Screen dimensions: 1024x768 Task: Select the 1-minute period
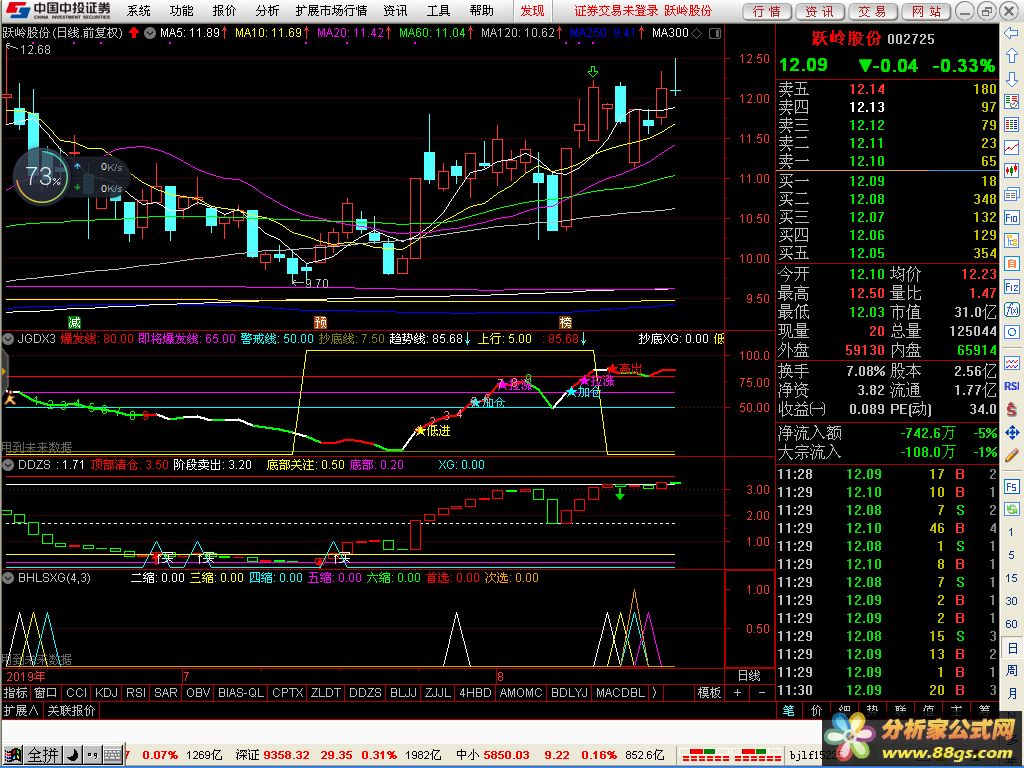tap(1011, 532)
